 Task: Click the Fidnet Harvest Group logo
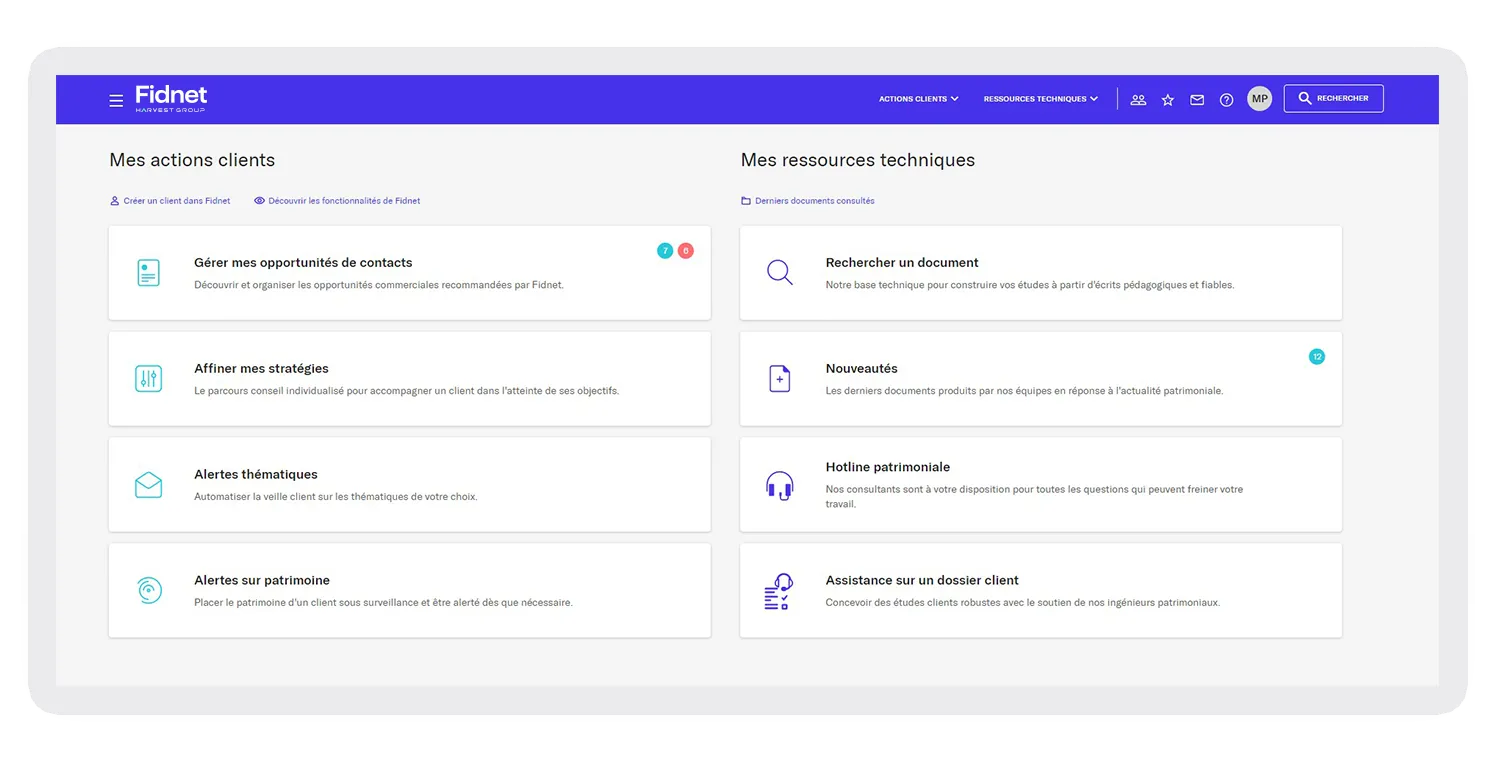point(171,98)
